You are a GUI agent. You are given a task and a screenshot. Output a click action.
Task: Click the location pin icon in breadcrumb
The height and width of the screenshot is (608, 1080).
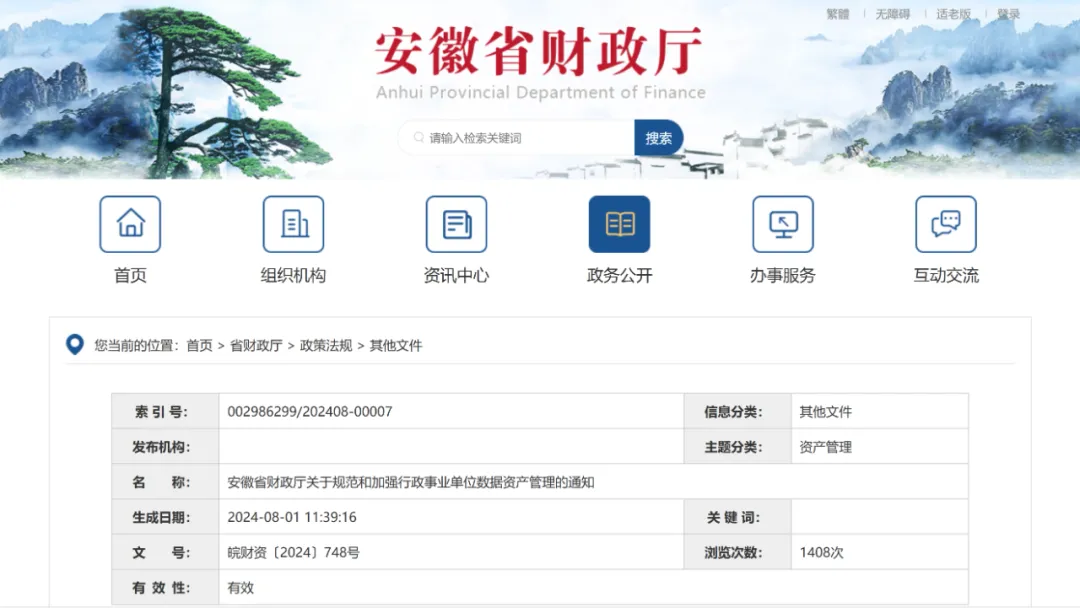pyautogui.click(x=74, y=345)
